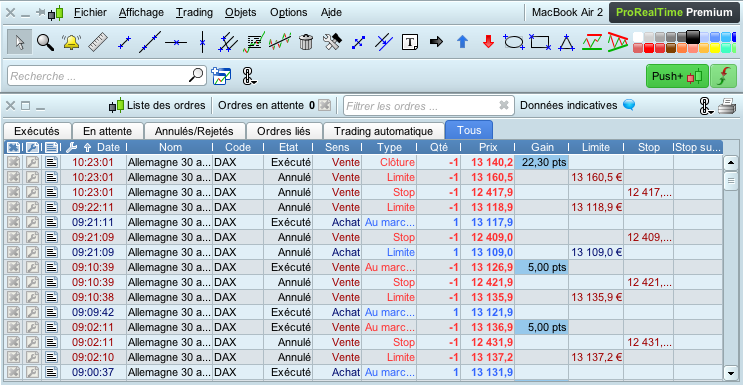The image size is (743, 385).
Task: Clear the order filter with X
Action: [504, 106]
